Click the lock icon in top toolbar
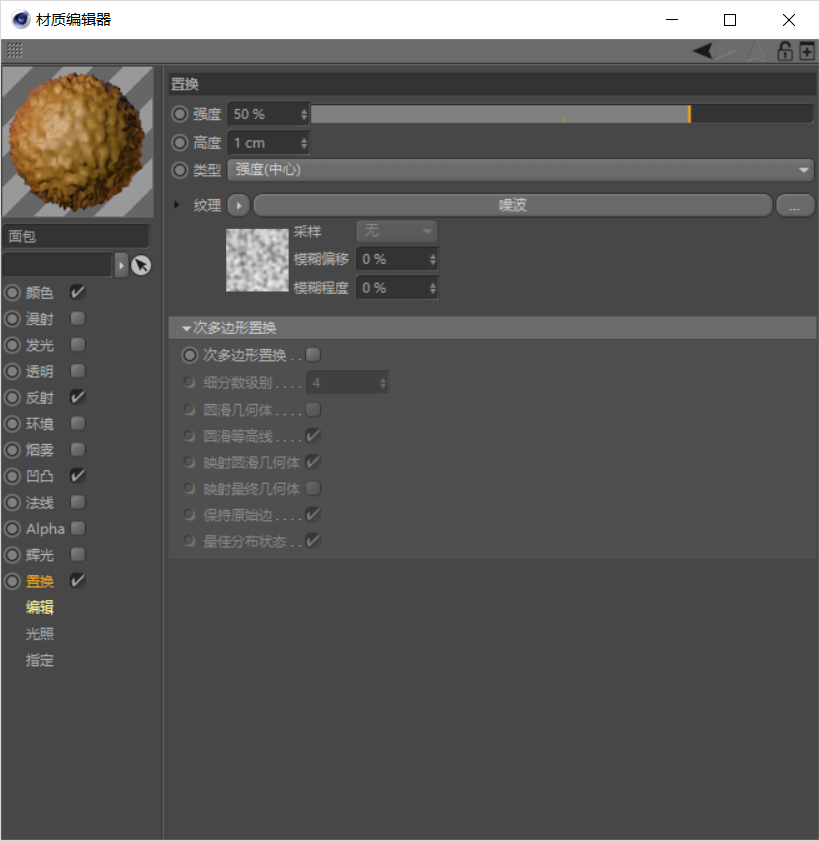This screenshot has width=820, height=841. [x=785, y=50]
